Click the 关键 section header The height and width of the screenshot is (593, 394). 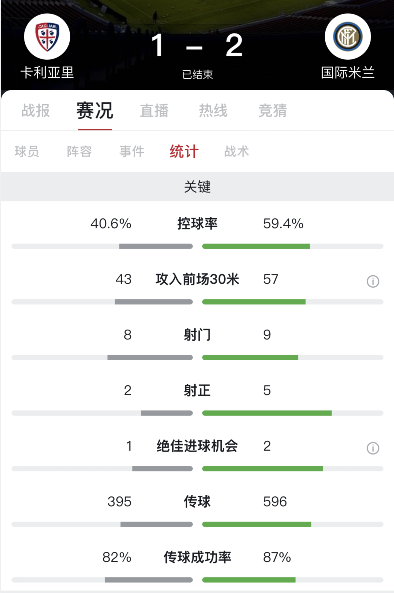(197, 187)
